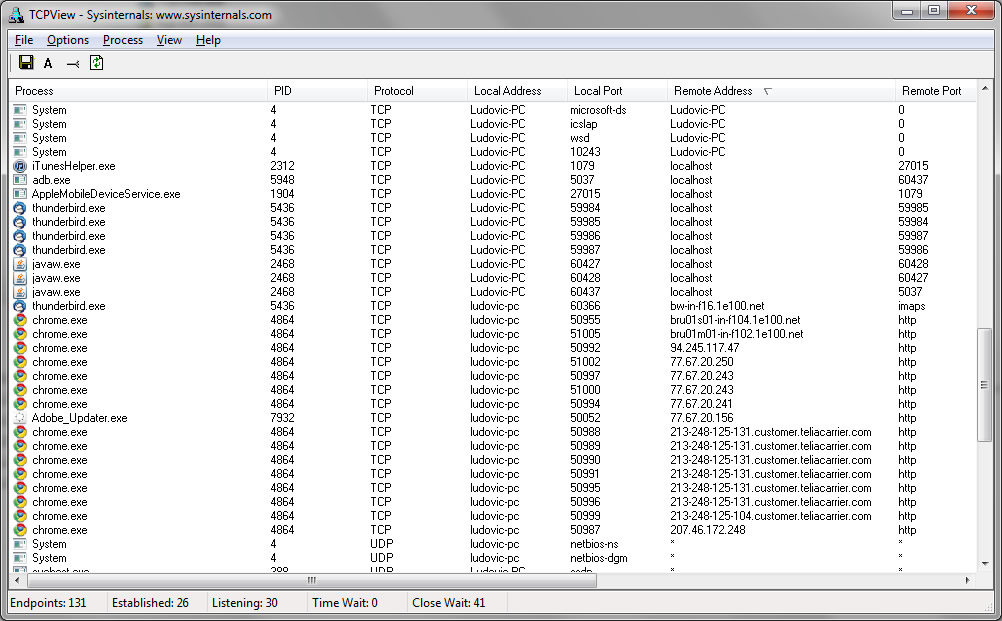Screen dimensions: 1002x621
Task: Open the File menu
Action: click(24, 40)
